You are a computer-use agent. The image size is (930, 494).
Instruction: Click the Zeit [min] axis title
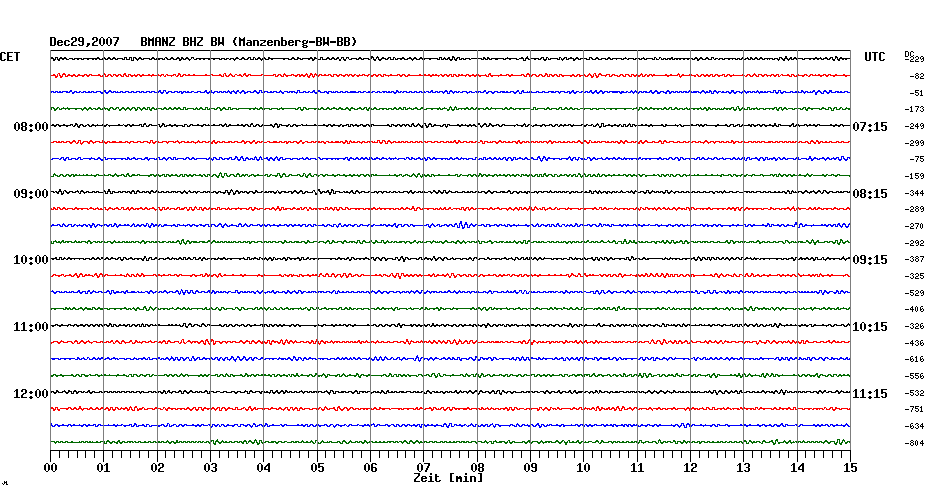(448, 478)
